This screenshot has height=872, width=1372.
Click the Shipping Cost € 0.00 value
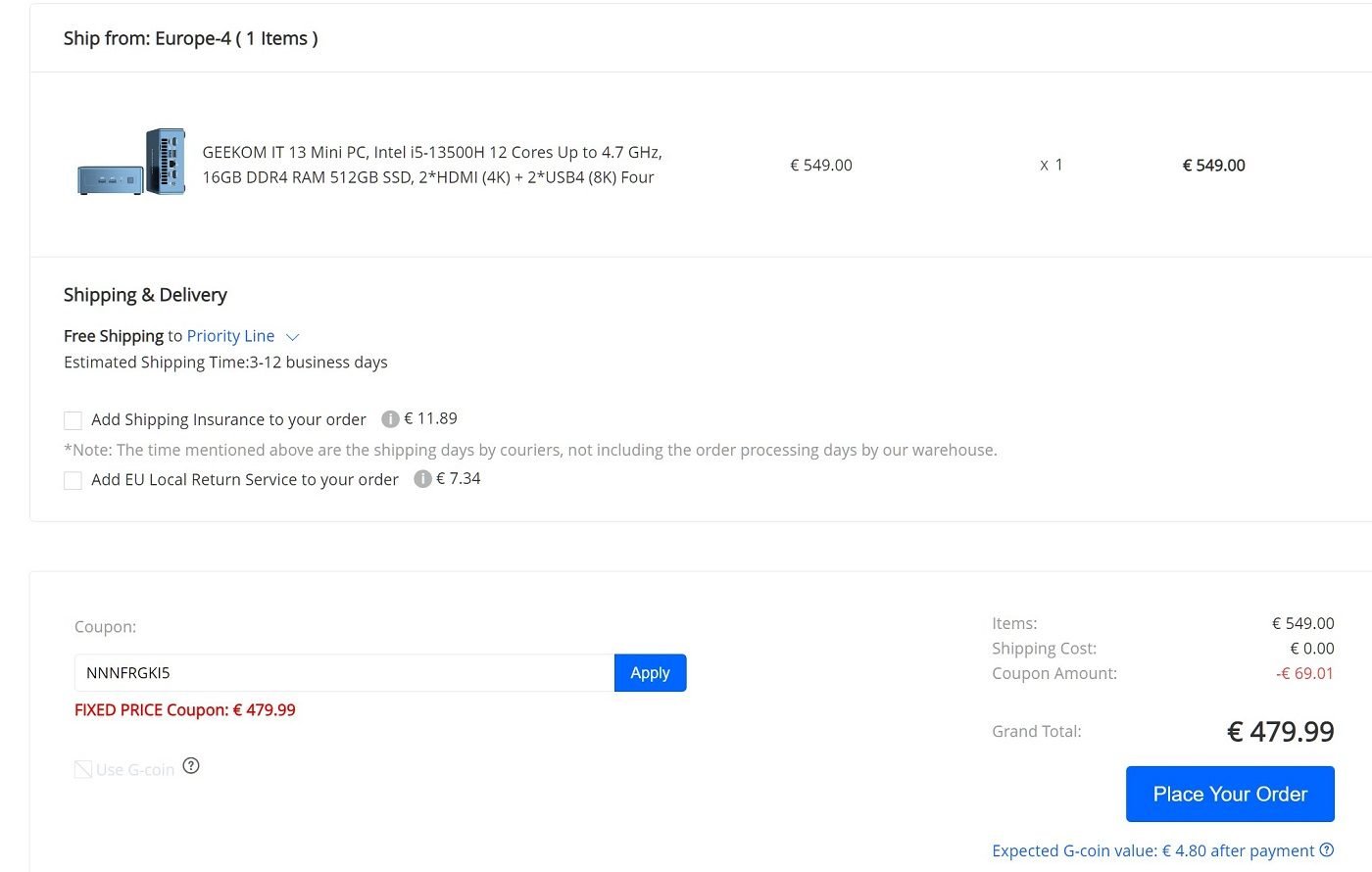[x=1312, y=649]
